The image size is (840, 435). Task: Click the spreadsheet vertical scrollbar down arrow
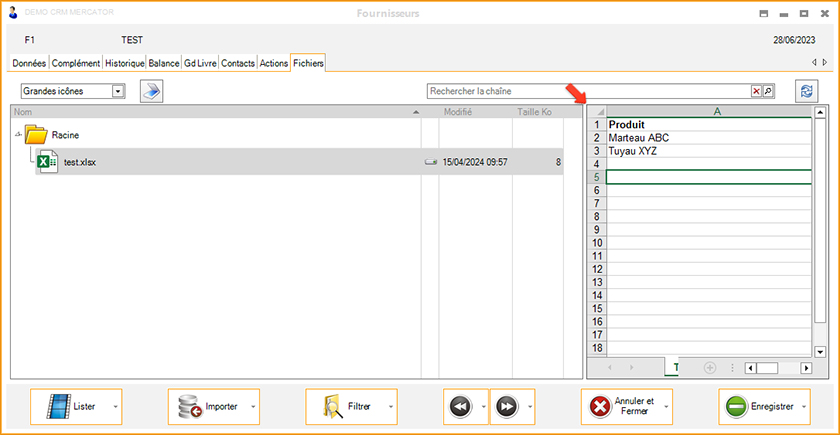[820, 352]
